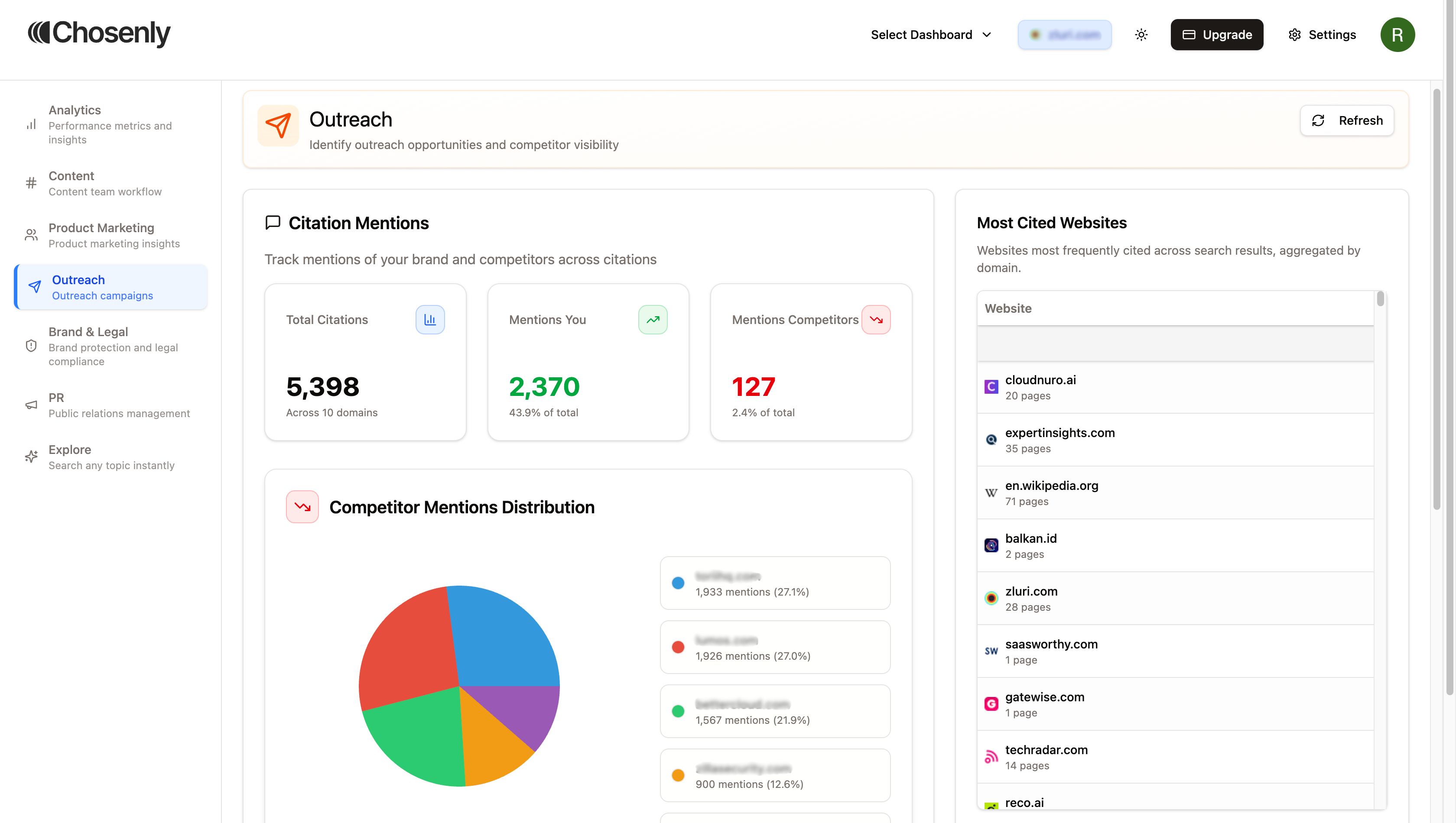The height and width of the screenshot is (823, 1456).
Task: Click the 5,398 total citations value
Action: point(323,387)
